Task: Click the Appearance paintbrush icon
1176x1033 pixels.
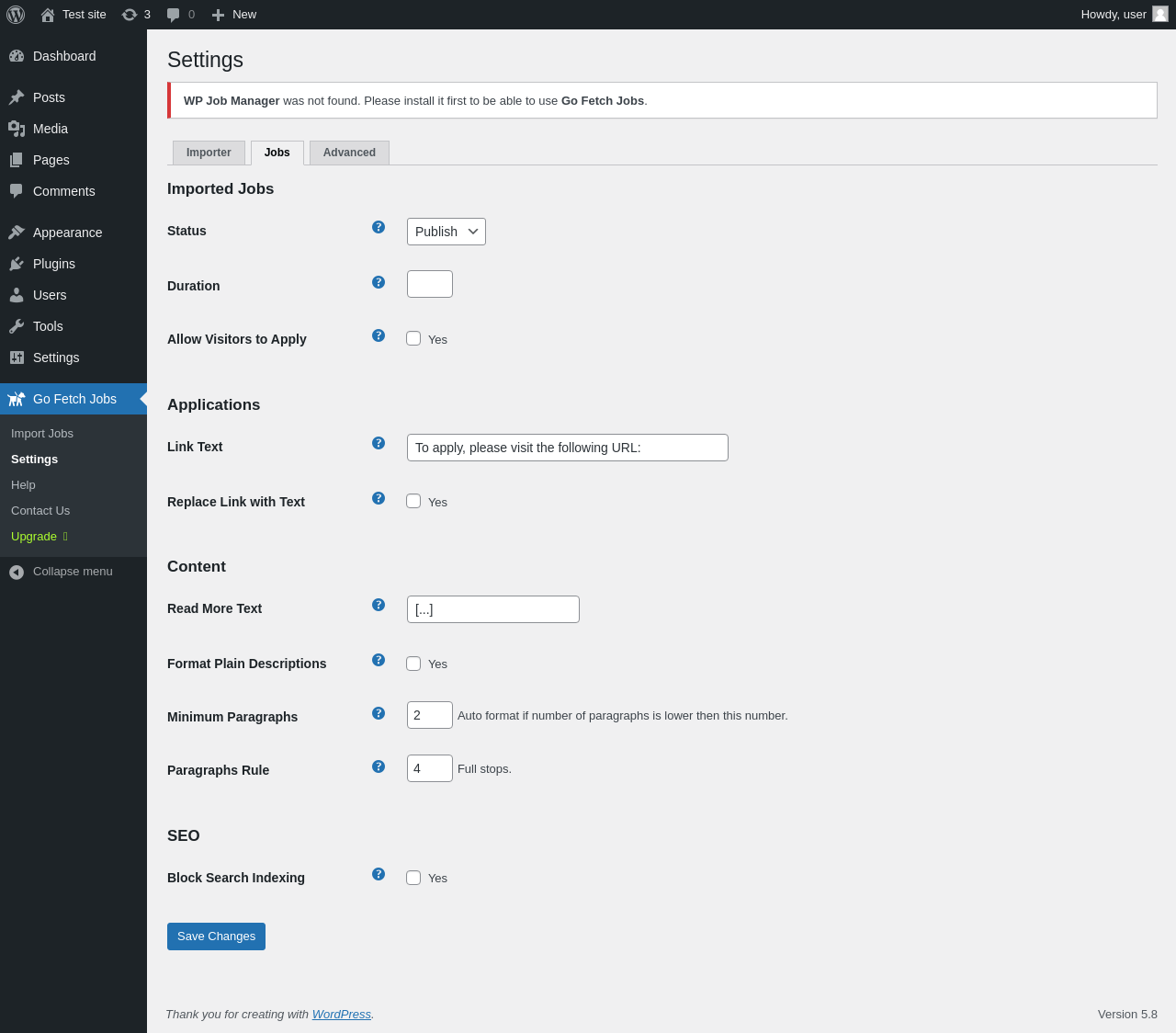Action: click(x=17, y=233)
